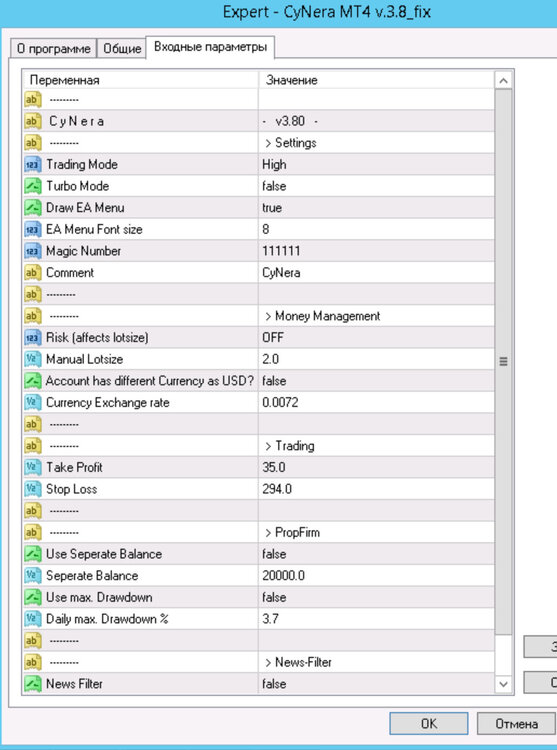Click the icon beside Account has different Currency
The width and height of the screenshot is (557, 750).
pos(33,381)
